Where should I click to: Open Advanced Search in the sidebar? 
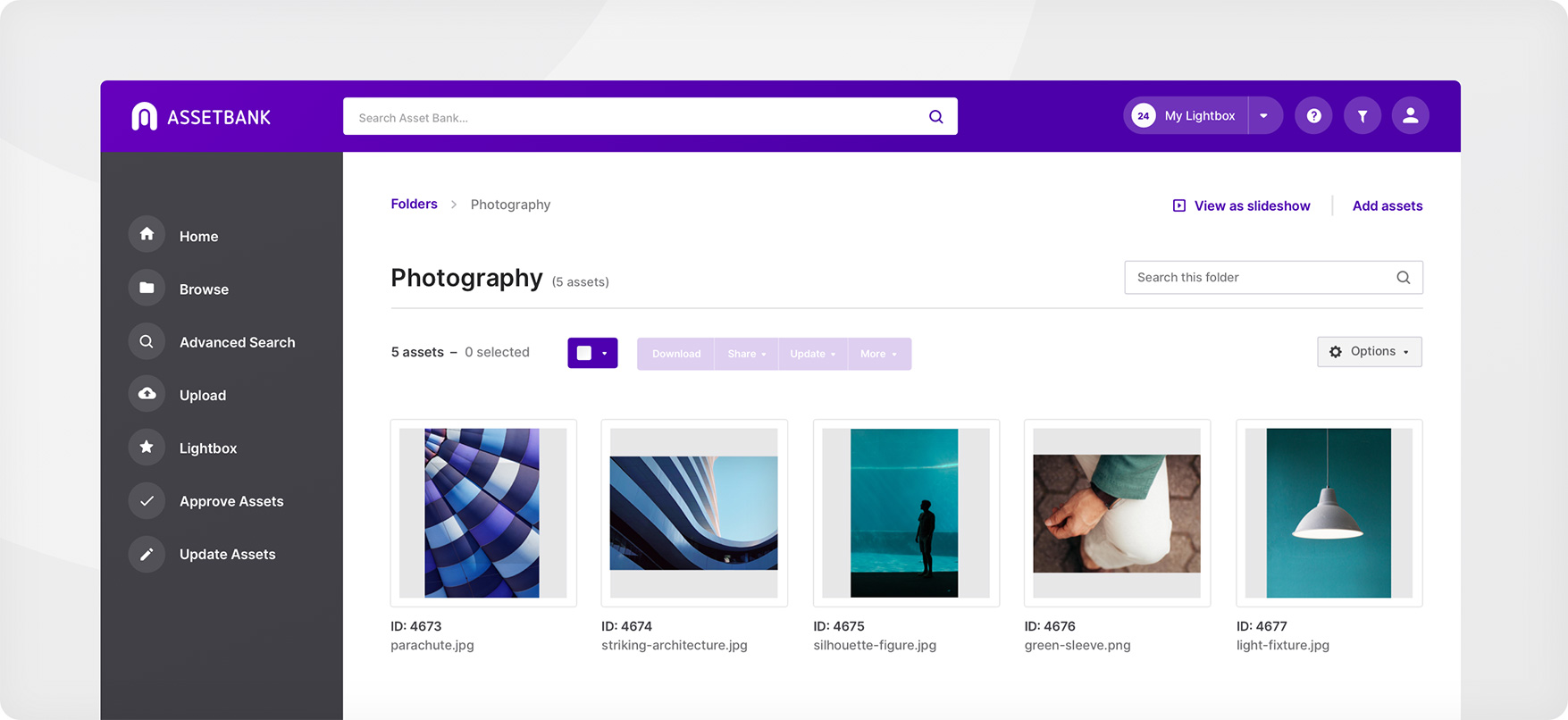click(x=237, y=342)
